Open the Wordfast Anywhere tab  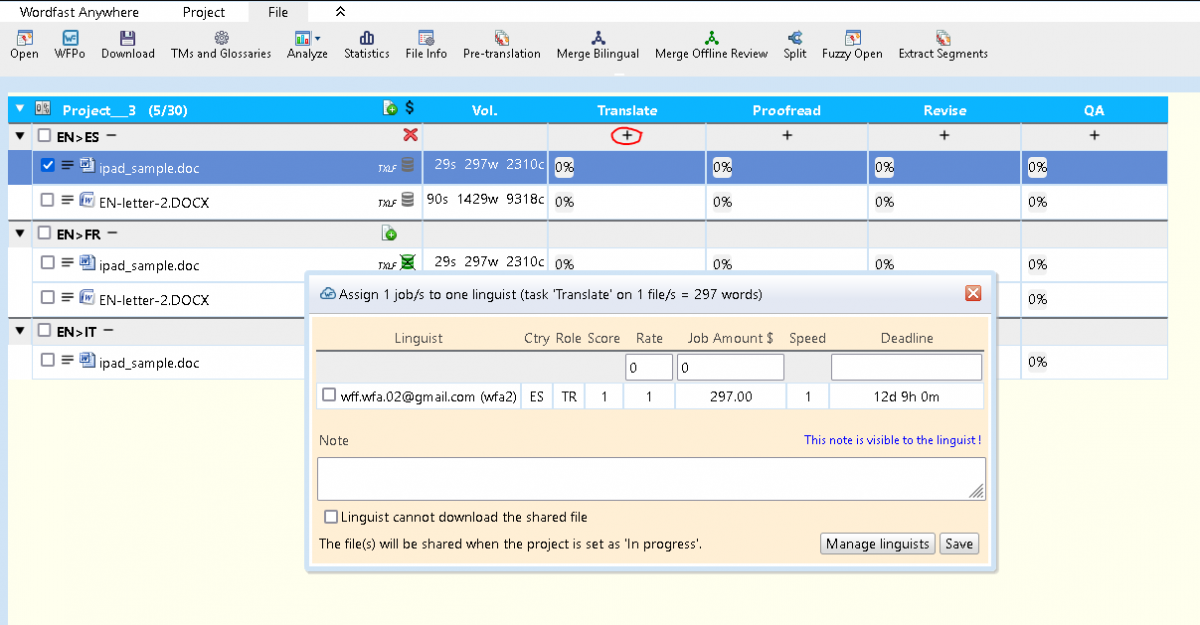79,12
